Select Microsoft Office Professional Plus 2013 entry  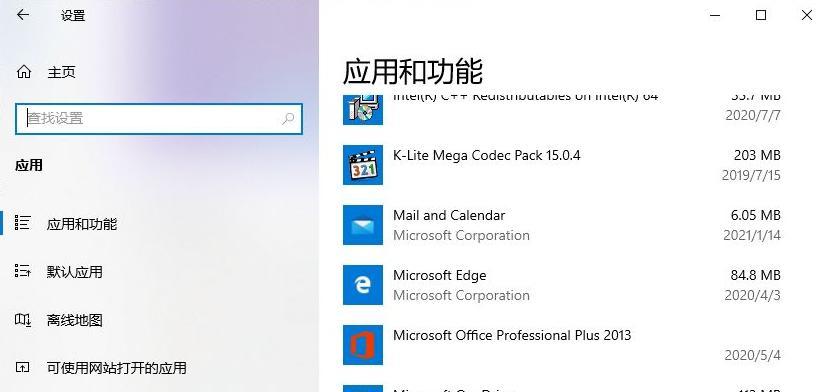point(562,345)
